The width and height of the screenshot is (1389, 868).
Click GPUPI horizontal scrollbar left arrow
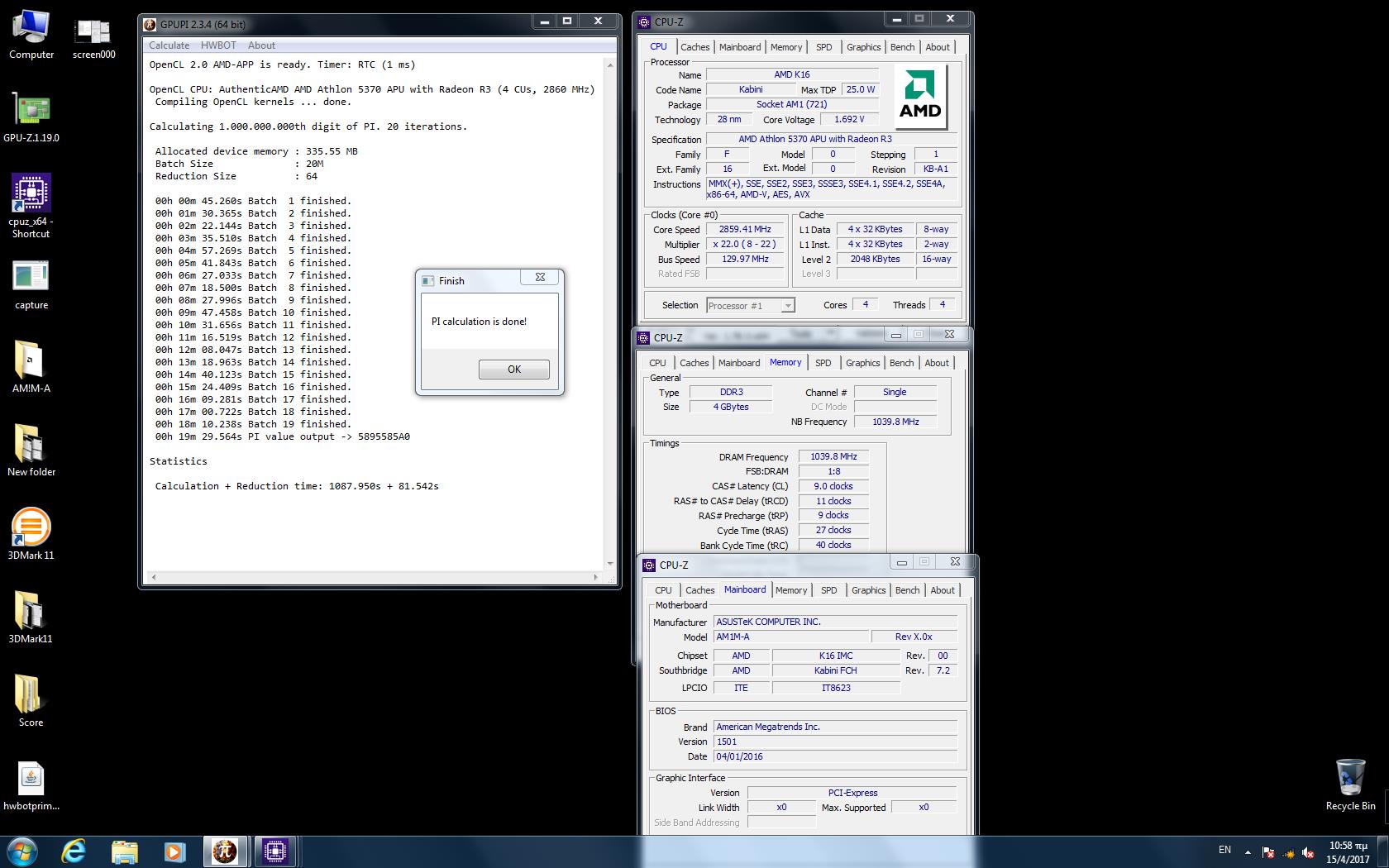(153, 577)
